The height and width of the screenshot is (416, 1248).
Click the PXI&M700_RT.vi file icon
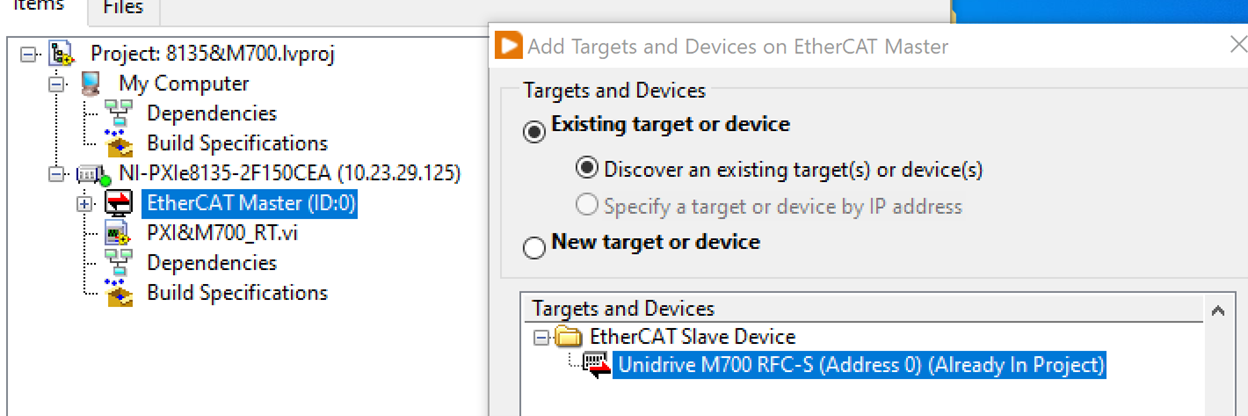(119, 234)
